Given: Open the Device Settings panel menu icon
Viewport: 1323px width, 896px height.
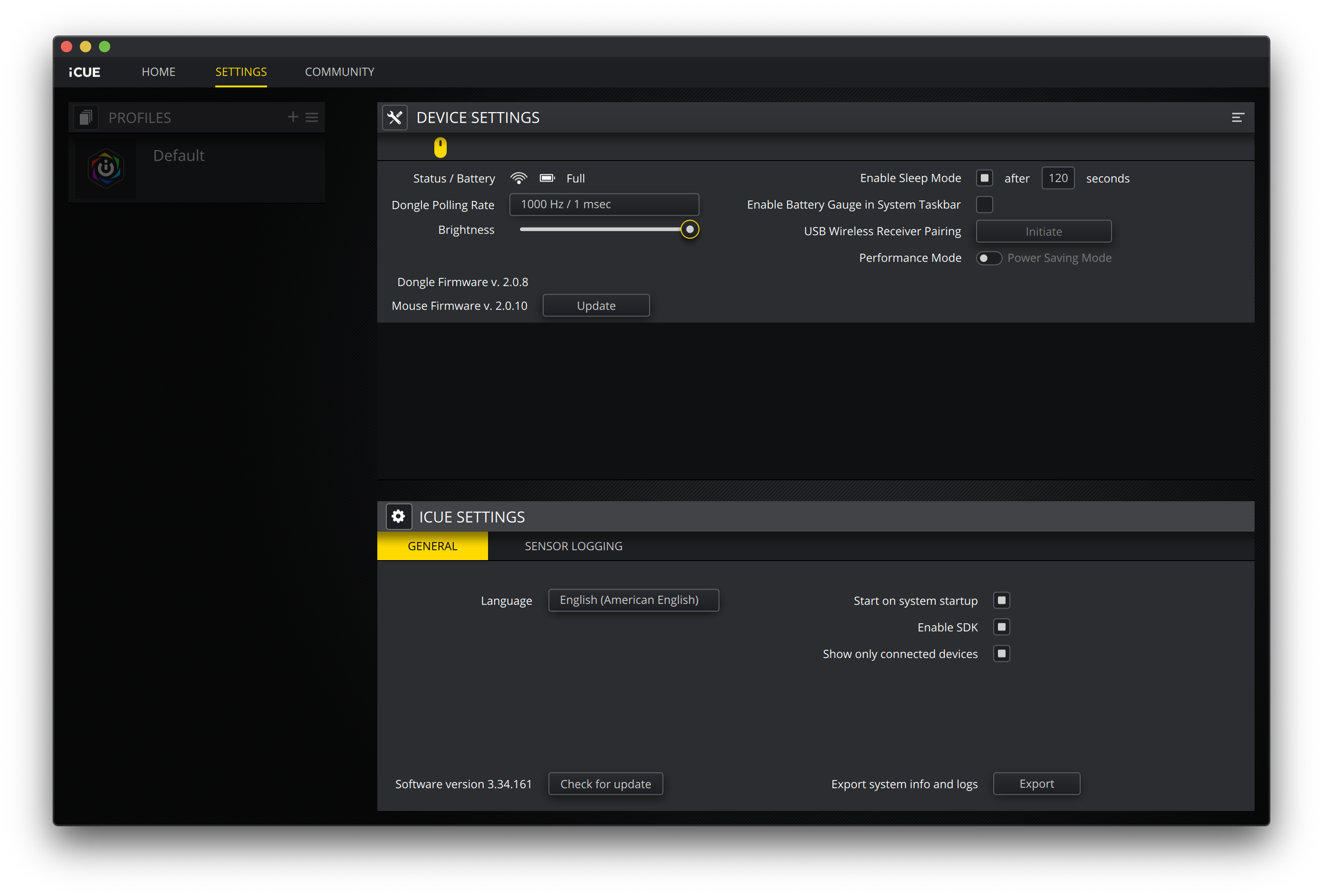Looking at the screenshot, I should pyautogui.click(x=1237, y=118).
